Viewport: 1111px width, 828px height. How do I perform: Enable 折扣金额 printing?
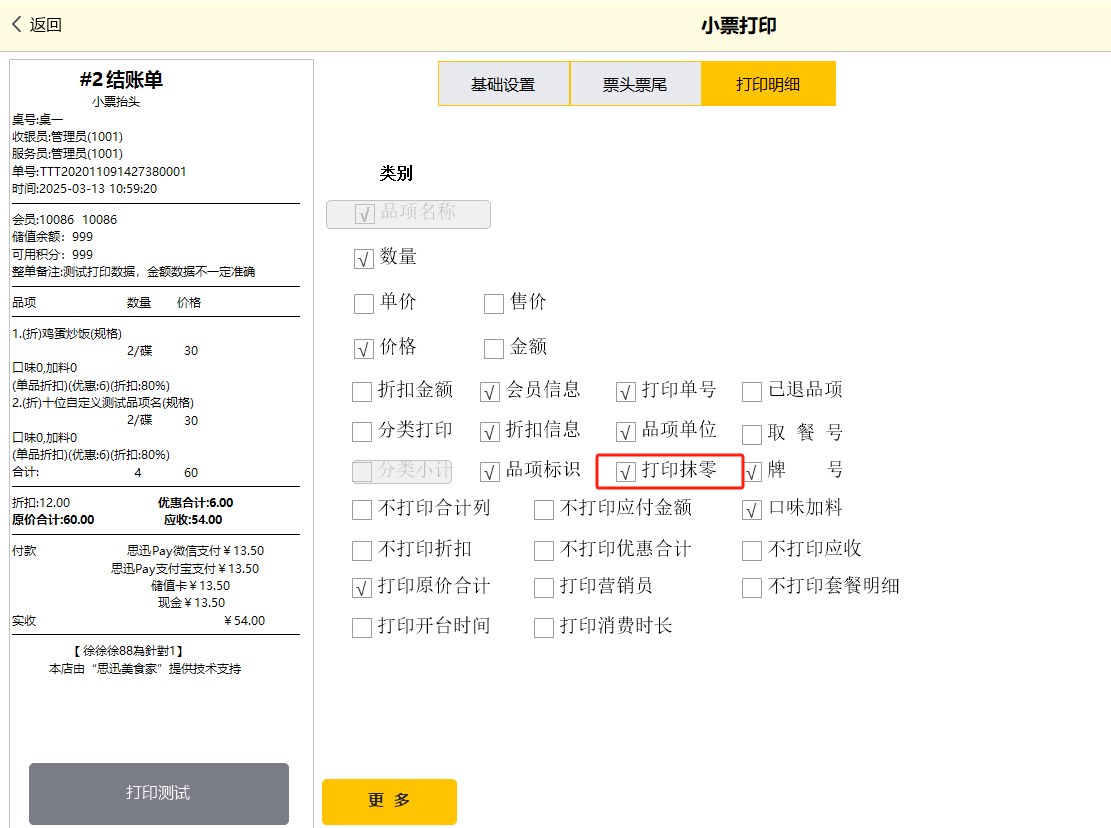[362, 392]
